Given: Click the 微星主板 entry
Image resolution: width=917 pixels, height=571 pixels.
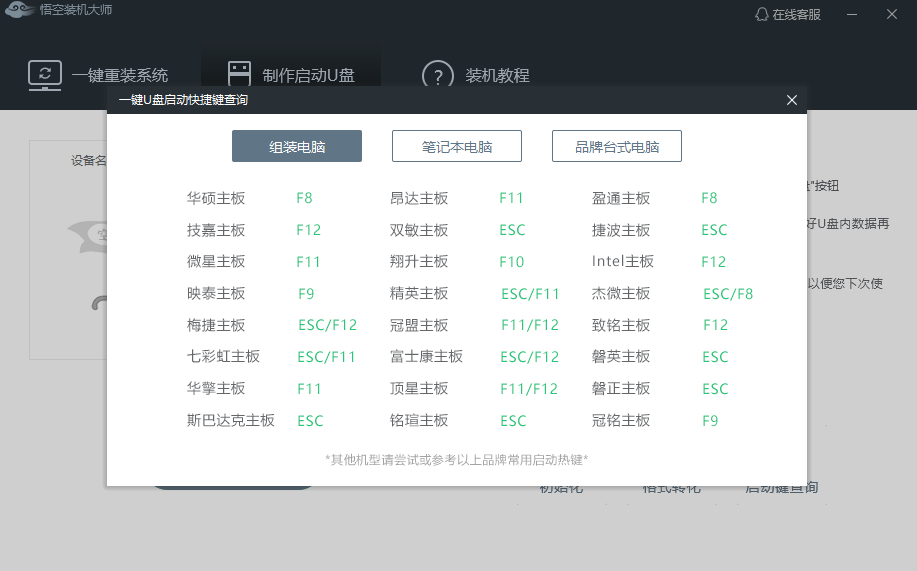Looking at the screenshot, I should [216, 262].
